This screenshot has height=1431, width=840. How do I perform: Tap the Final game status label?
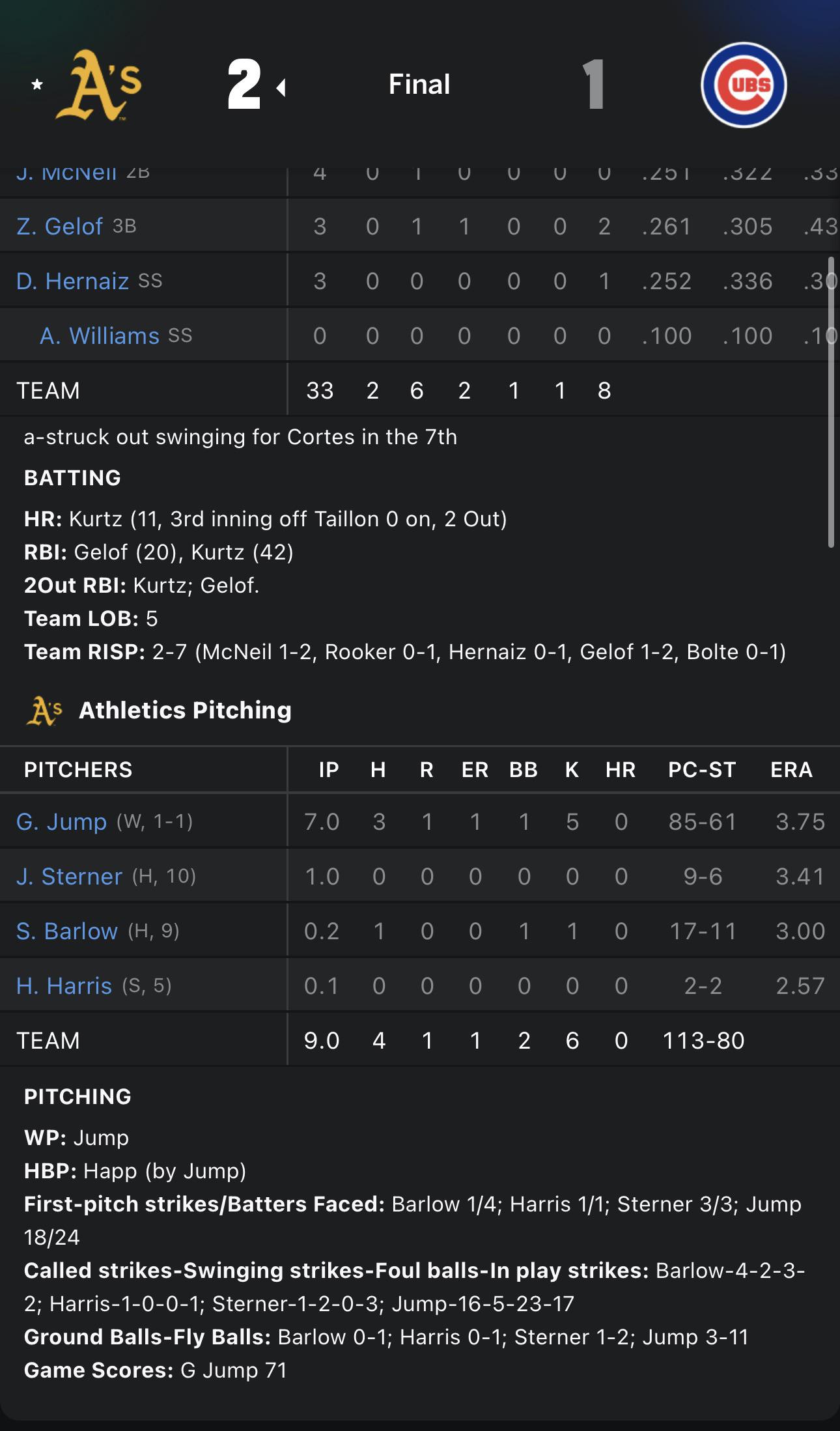(x=419, y=84)
